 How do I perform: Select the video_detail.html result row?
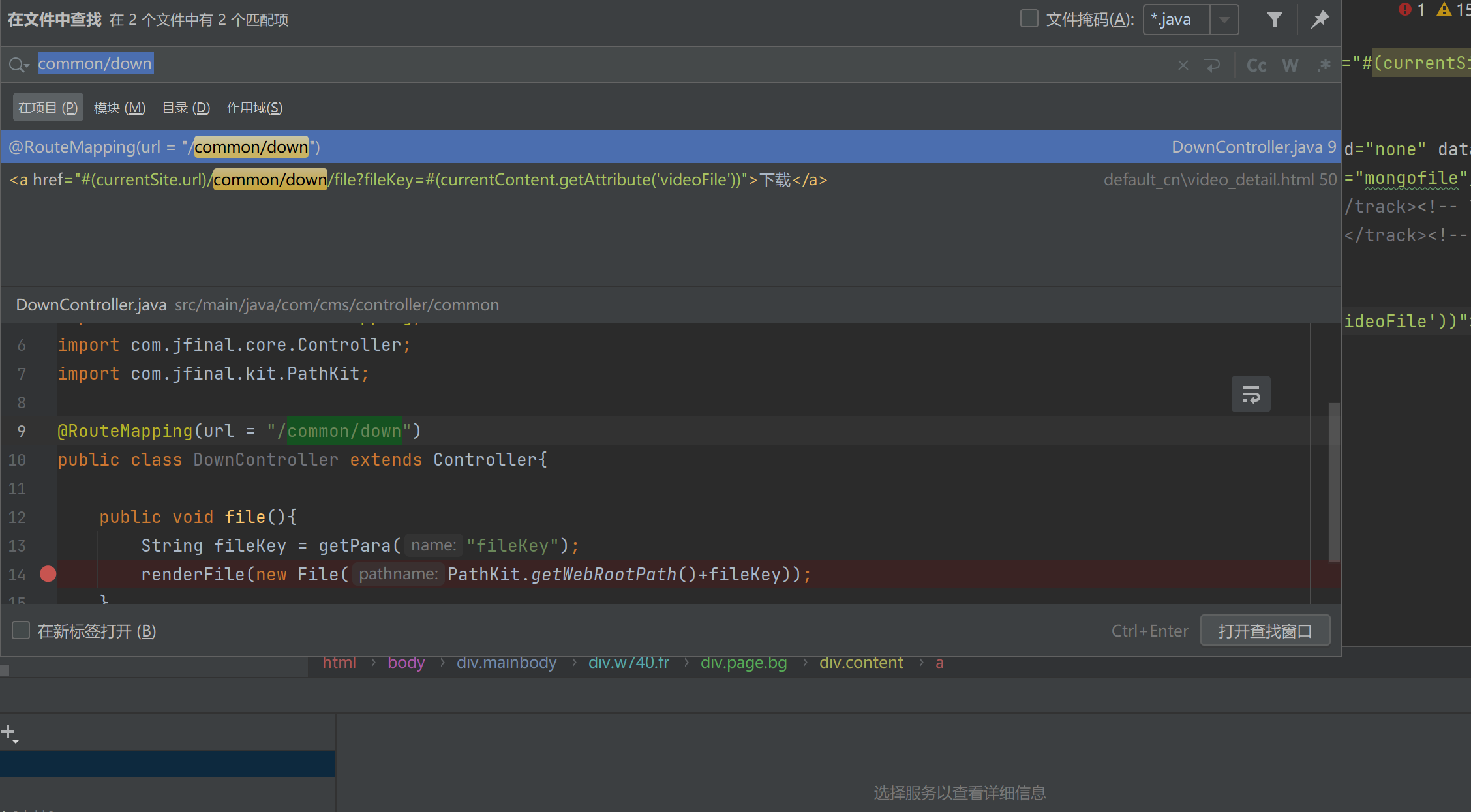(671, 179)
